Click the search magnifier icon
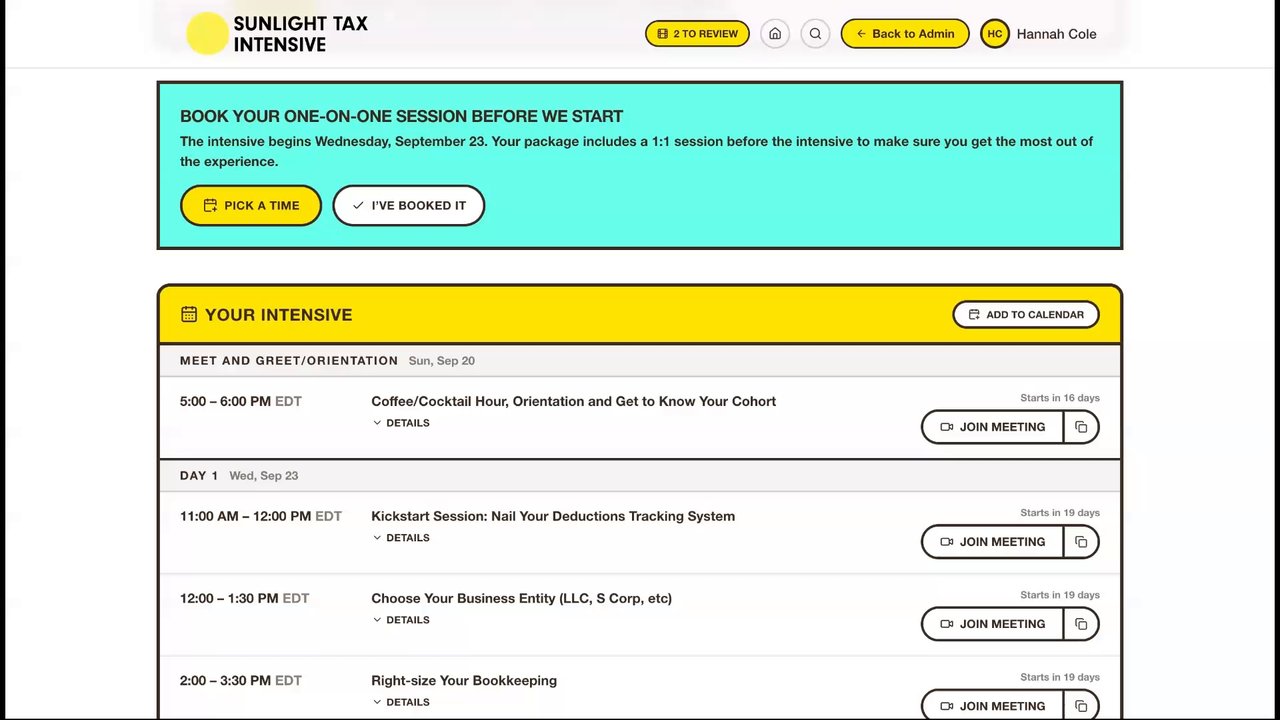 click(x=815, y=34)
